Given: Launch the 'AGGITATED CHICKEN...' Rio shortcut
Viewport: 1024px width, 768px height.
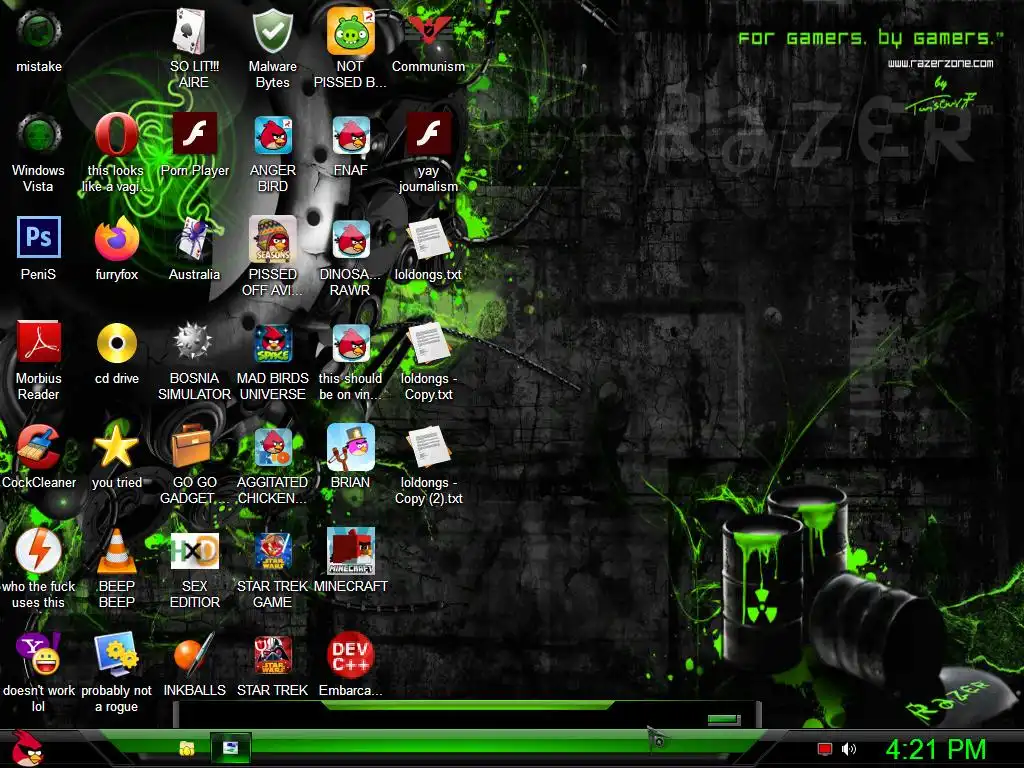Looking at the screenshot, I should click(x=272, y=464).
